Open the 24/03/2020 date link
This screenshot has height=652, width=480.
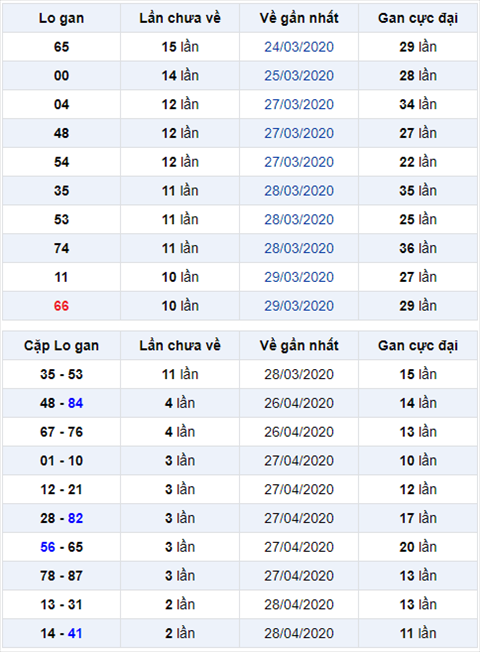(299, 47)
